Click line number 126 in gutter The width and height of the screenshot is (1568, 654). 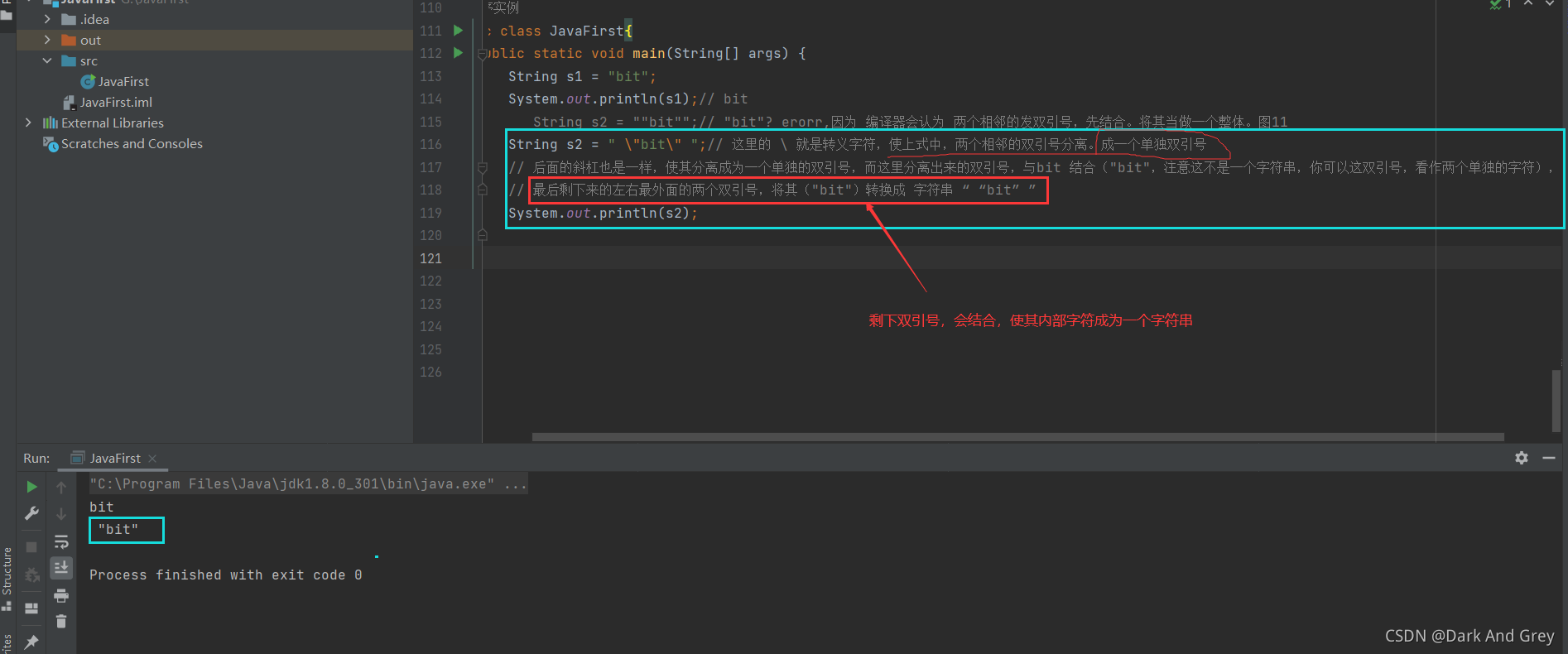(430, 372)
